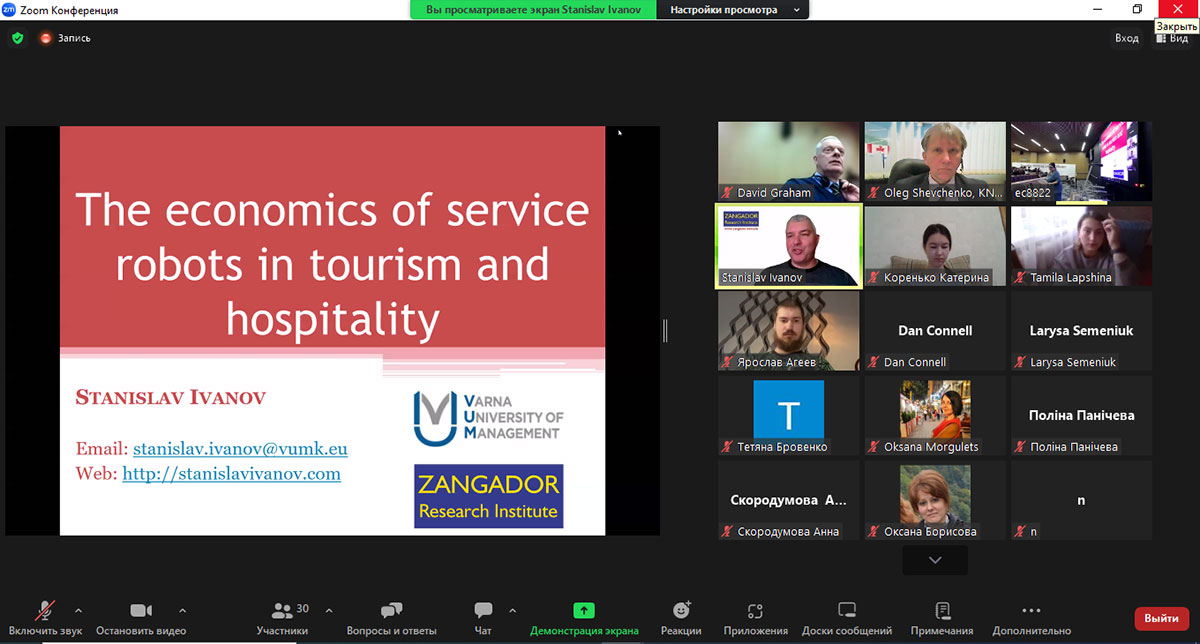Image resolution: width=1200 pixels, height=644 pixels.
Task: Click email link stanislav.ivanov@vumk.eu
Action: (240, 449)
